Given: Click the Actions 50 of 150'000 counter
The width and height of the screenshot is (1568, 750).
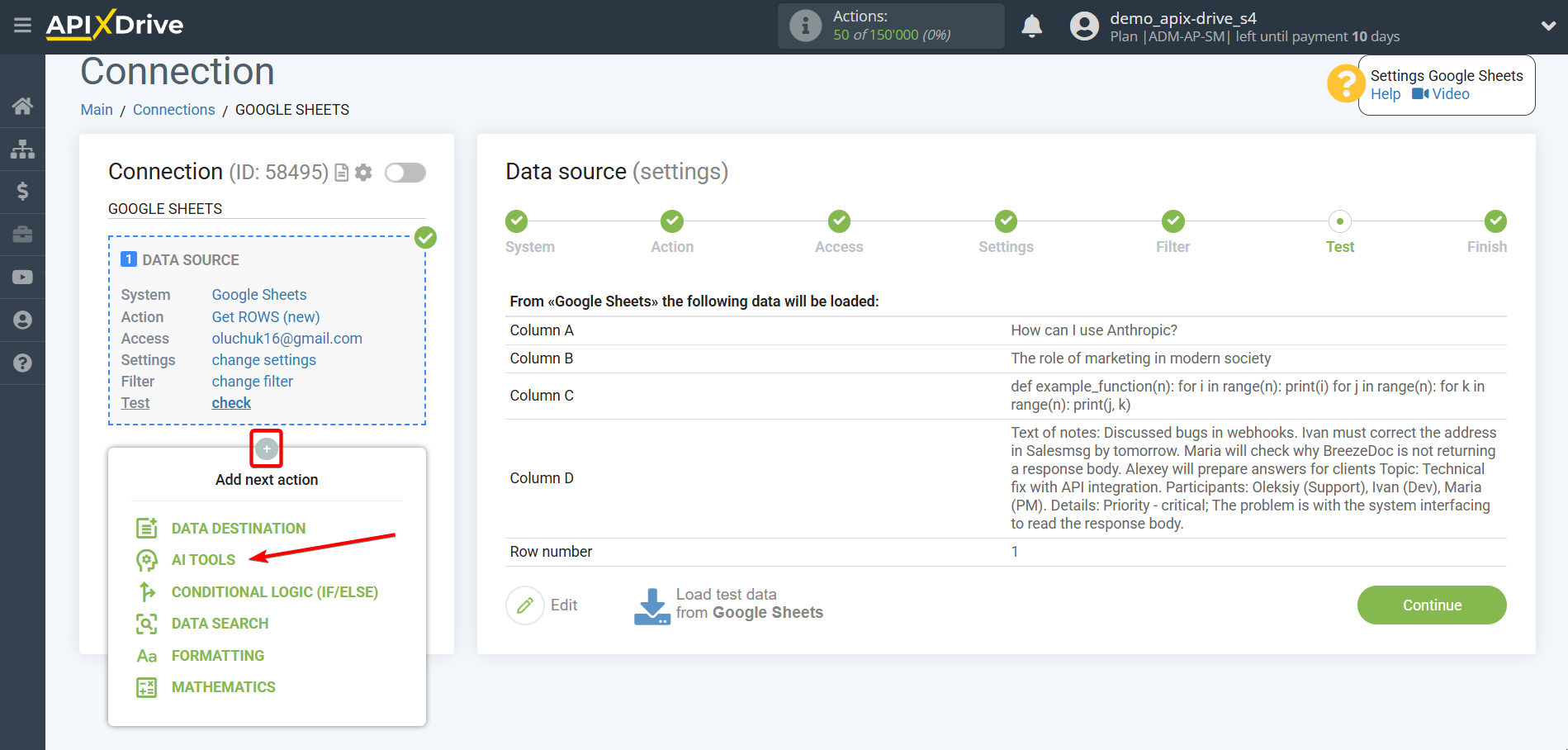Looking at the screenshot, I should coord(892,26).
